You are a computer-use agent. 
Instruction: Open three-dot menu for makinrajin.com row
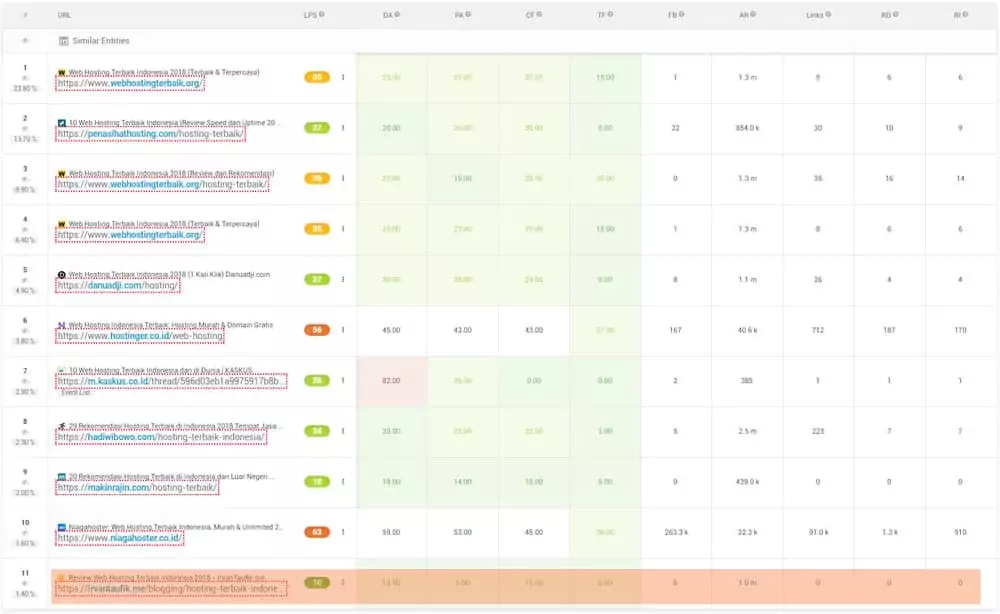coord(343,481)
